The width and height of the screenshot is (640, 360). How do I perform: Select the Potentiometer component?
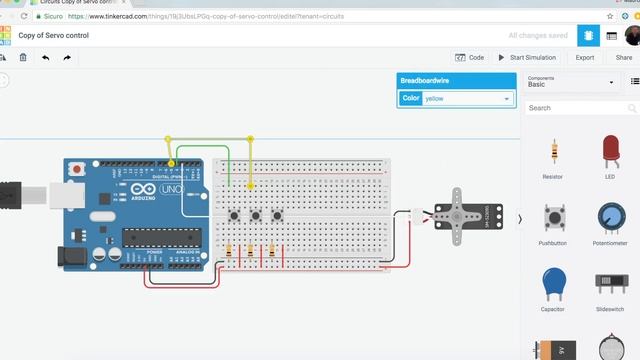pyautogui.click(x=610, y=224)
